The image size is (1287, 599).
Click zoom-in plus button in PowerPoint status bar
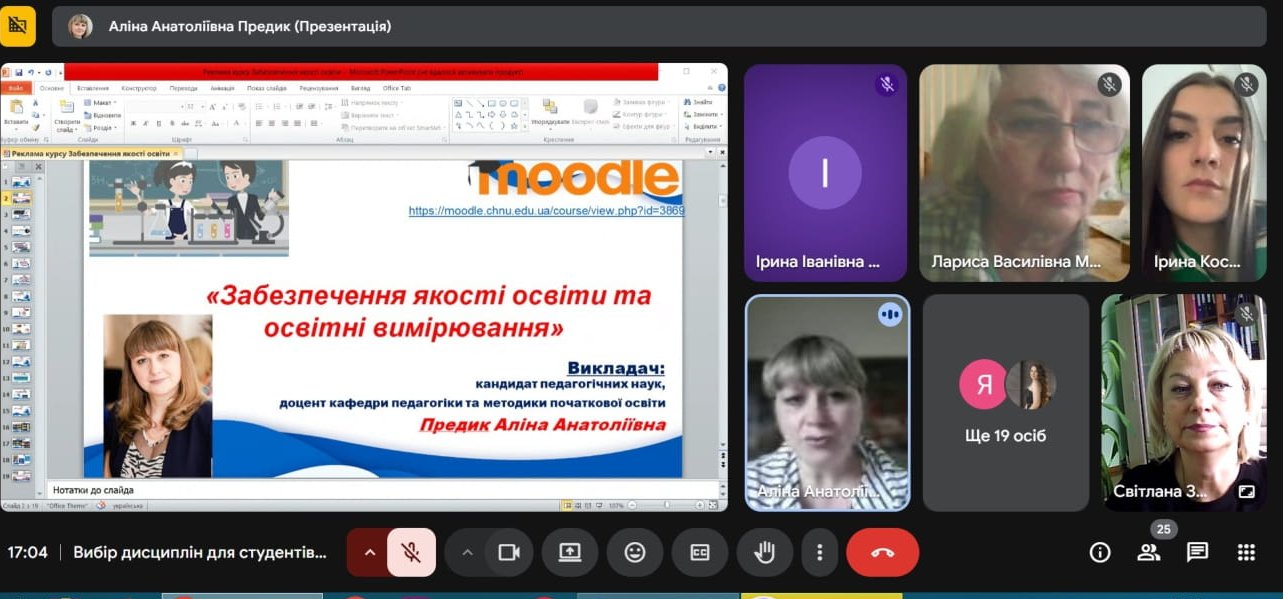[699, 505]
